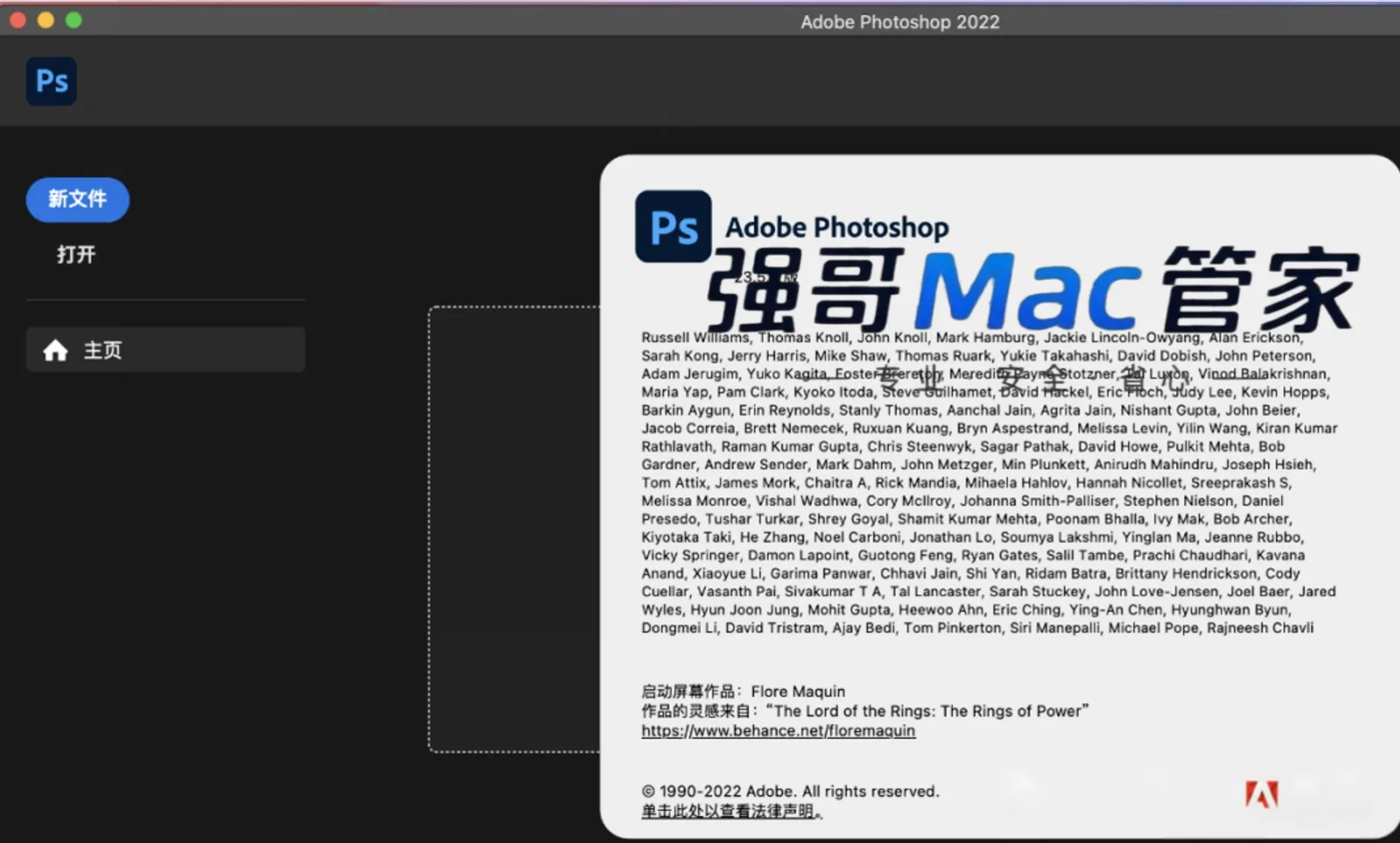The height and width of the screenshot is (843, 1400).
Task: Close the Adobe Photoshop 2022 window
Action: point(17,20)
